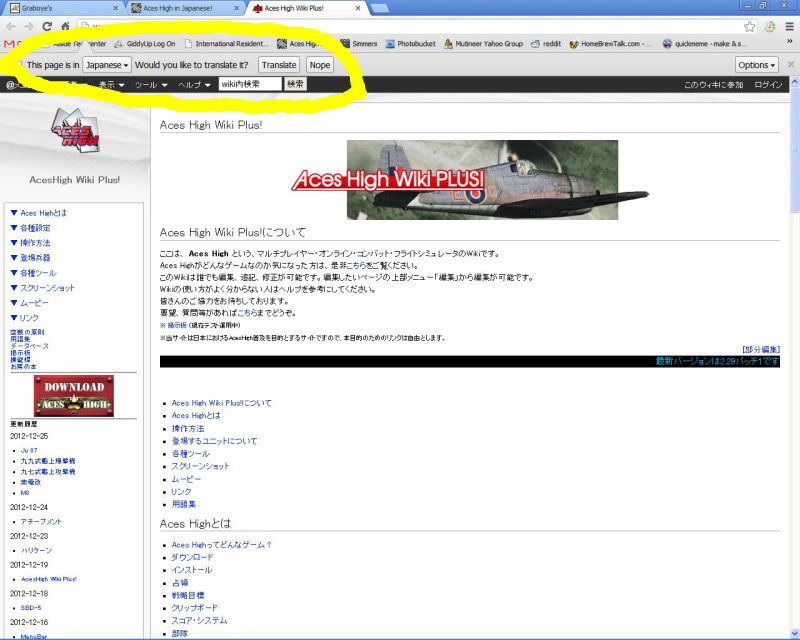Click the 検索 search button
This screenshot has width=800, height=640.
295,84
